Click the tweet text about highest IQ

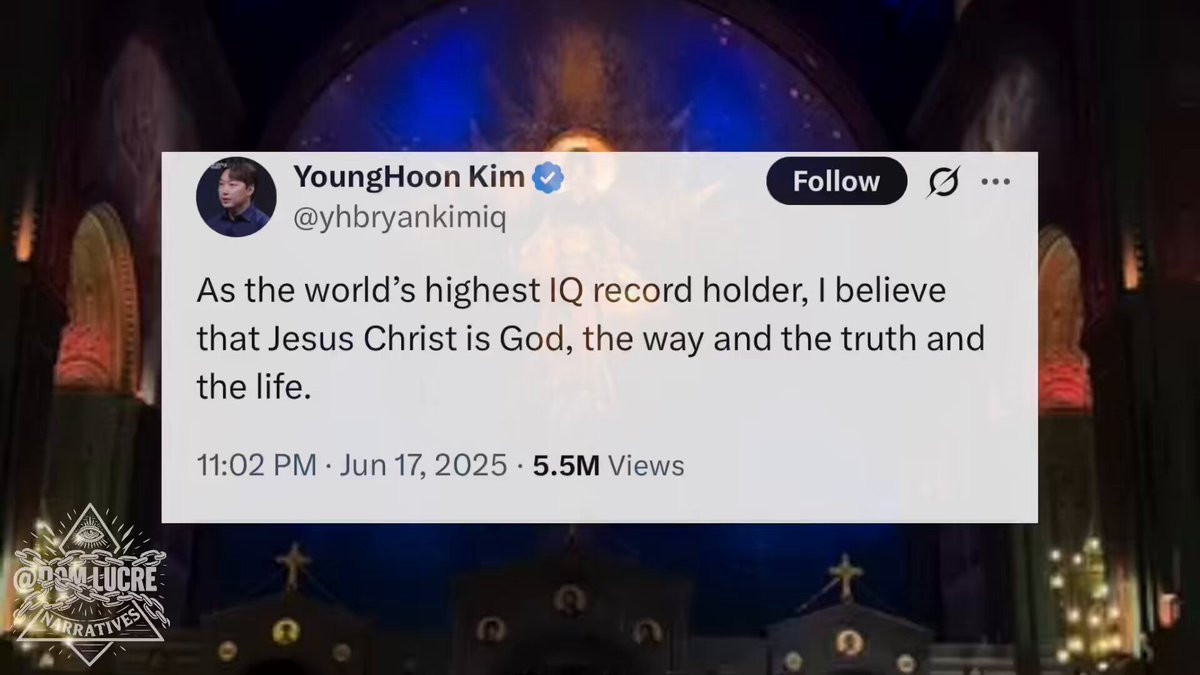[590, 339]
